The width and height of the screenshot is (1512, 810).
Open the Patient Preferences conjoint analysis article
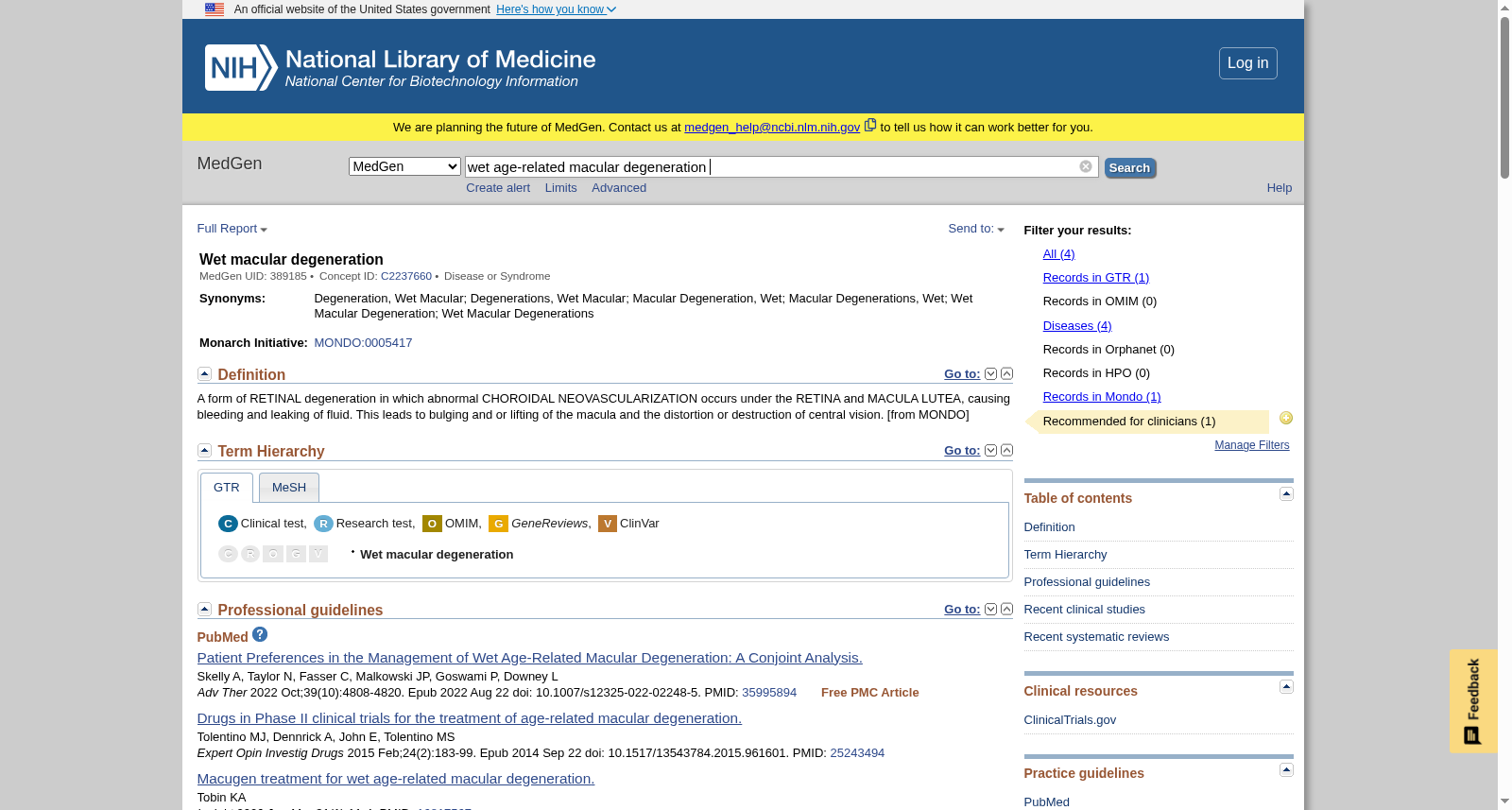pyautogui.click(x=529, y=658)
